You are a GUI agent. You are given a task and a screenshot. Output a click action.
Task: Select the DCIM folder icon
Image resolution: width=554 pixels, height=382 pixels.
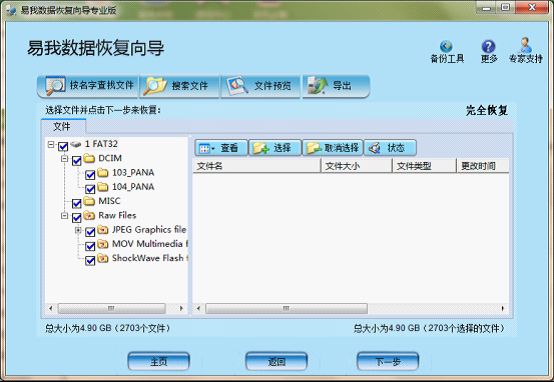(89, 158)
